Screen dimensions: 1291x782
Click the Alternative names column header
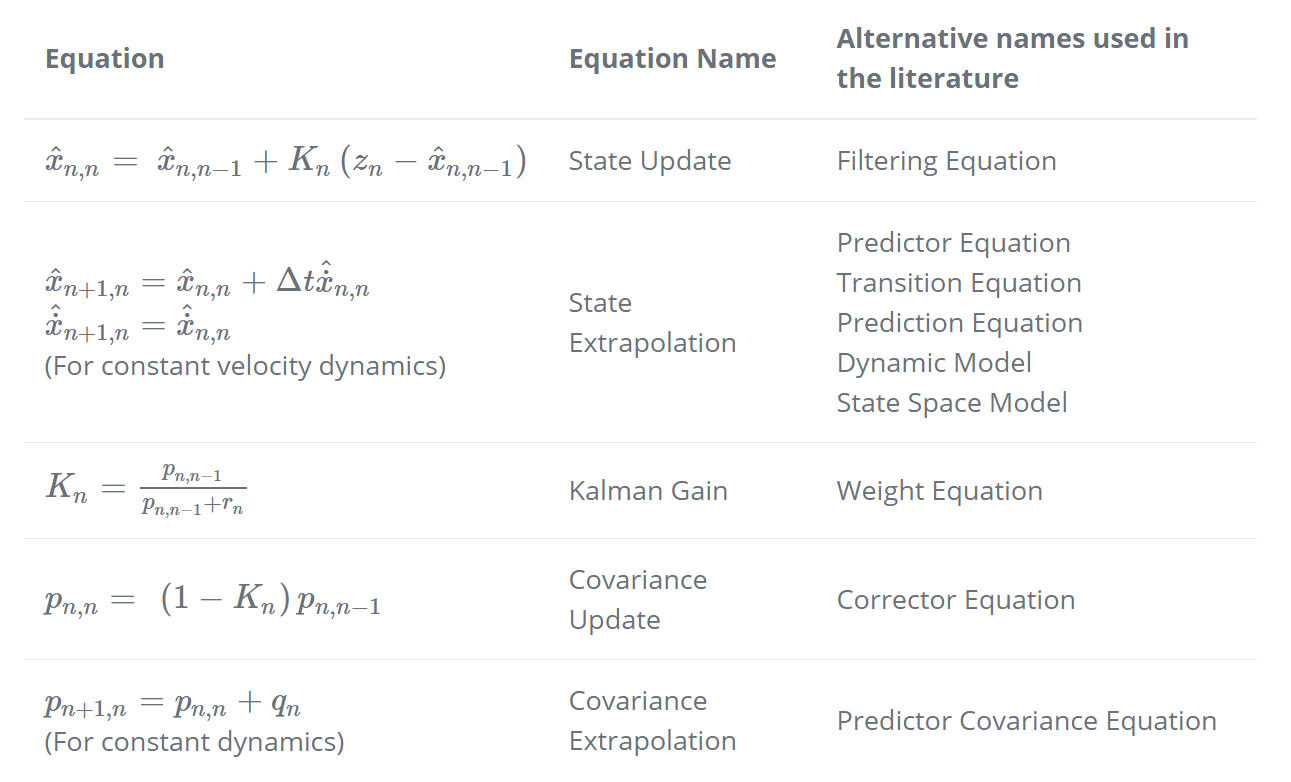(x=1012, y=59)
